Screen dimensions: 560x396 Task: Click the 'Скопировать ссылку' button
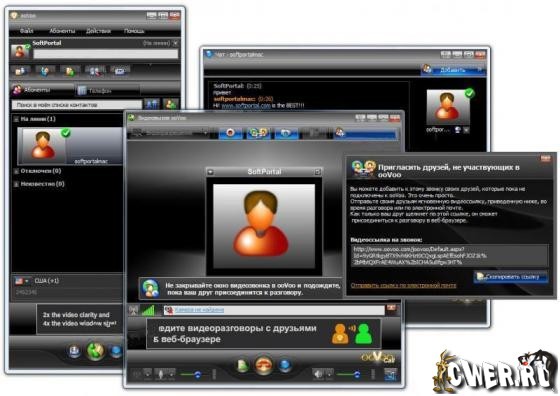point(511,277)
